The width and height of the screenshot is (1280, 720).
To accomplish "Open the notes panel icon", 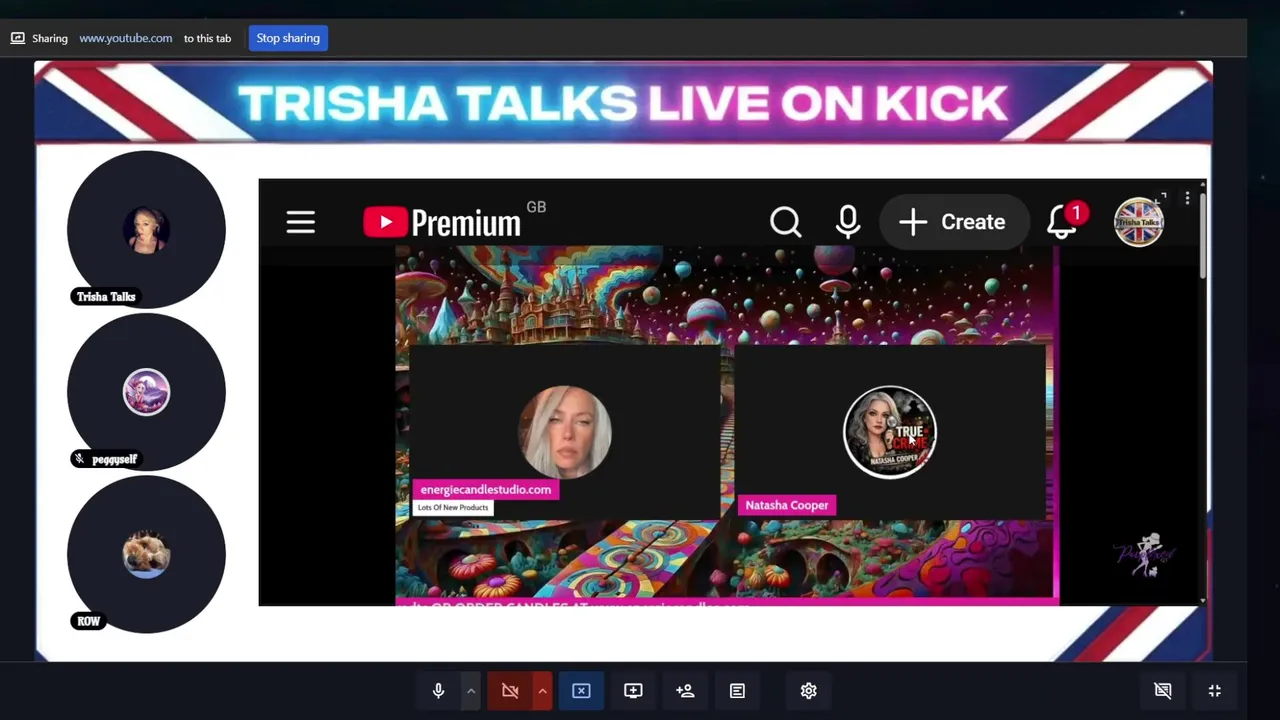I will coord(737,691).
